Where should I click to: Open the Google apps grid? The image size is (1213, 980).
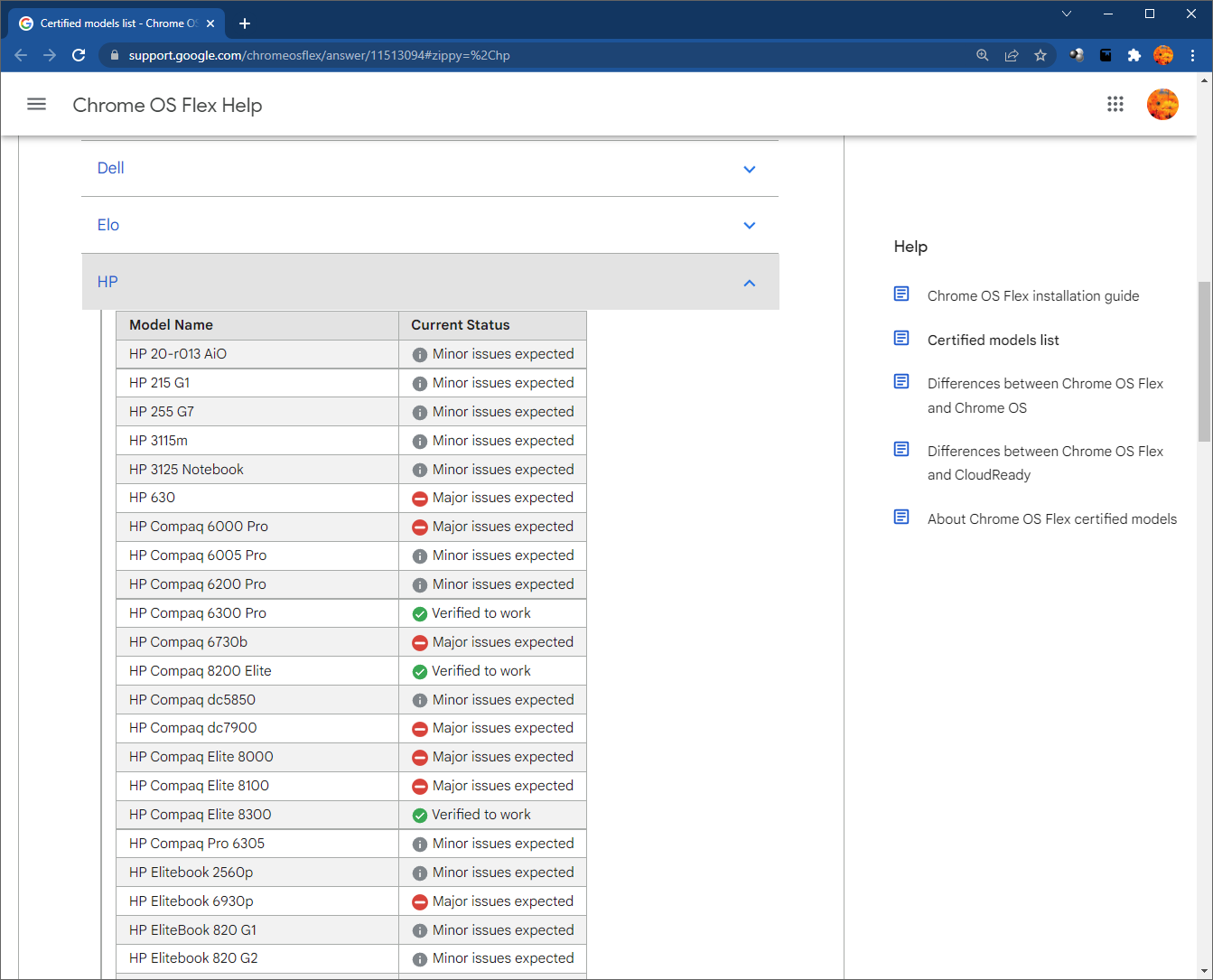tap(1115, 105)
